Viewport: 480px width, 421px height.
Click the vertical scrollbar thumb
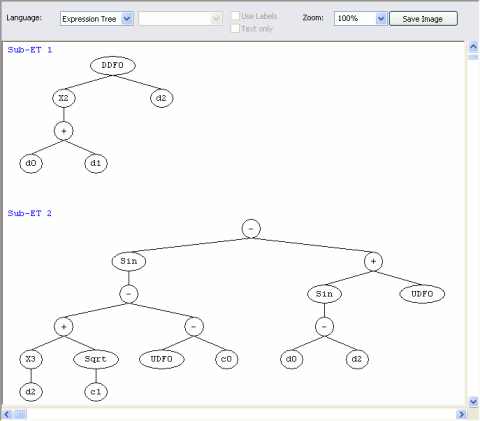(473, 57)
